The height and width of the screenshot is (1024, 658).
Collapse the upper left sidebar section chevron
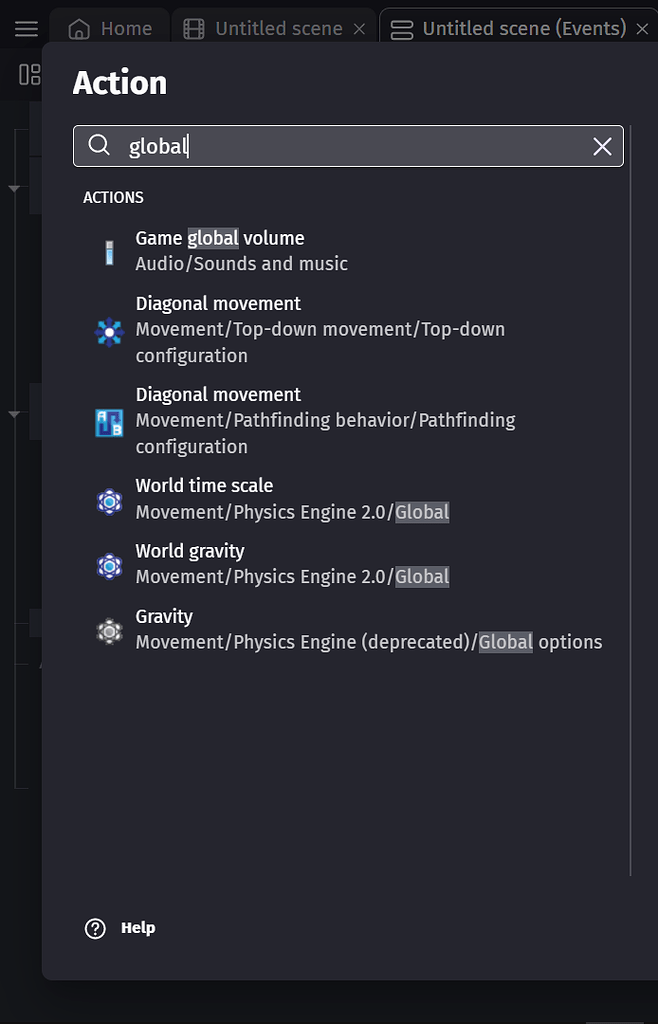pyautogui.click(x=13, y=188)
